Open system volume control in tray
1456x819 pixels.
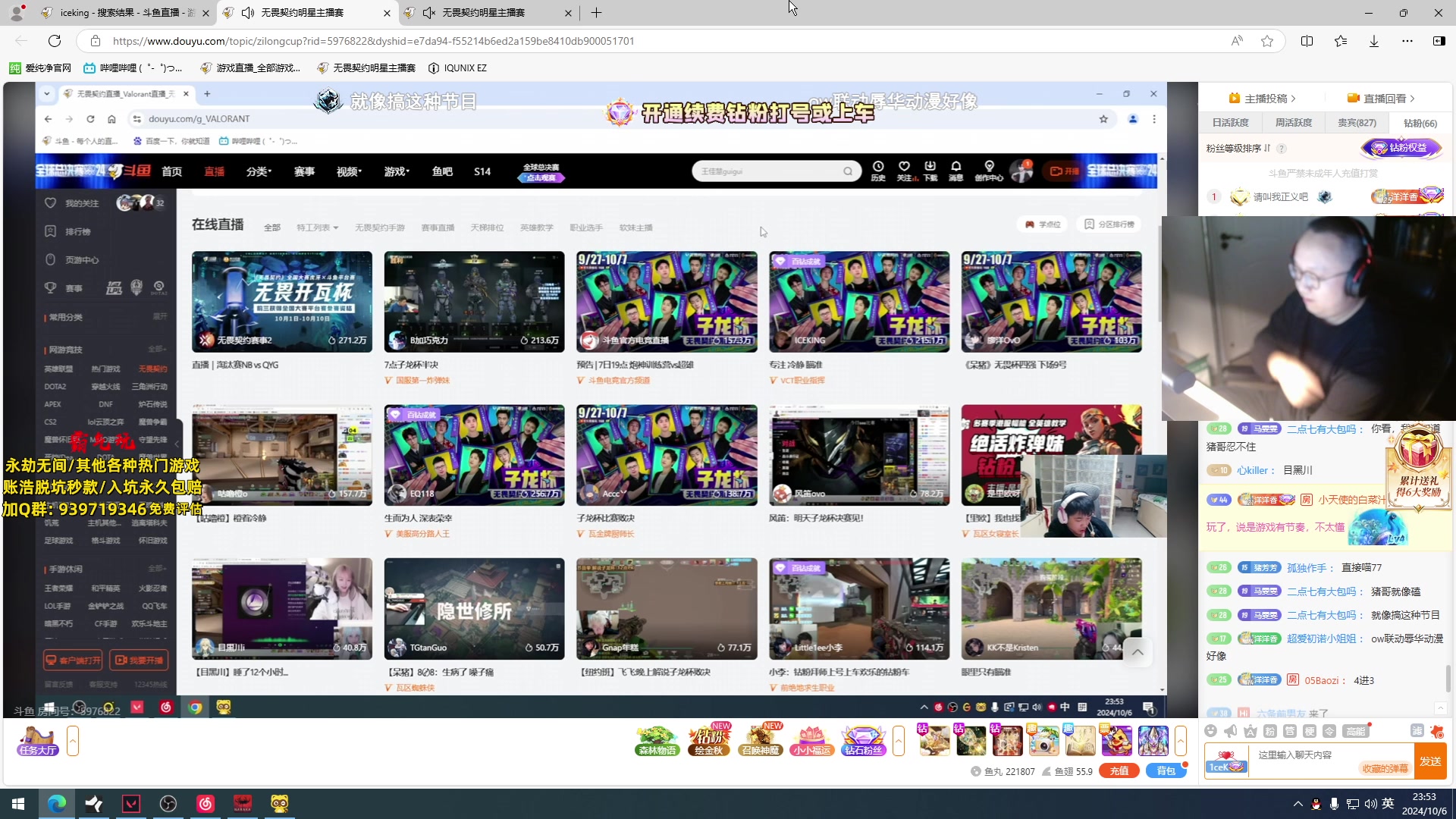1370,804
